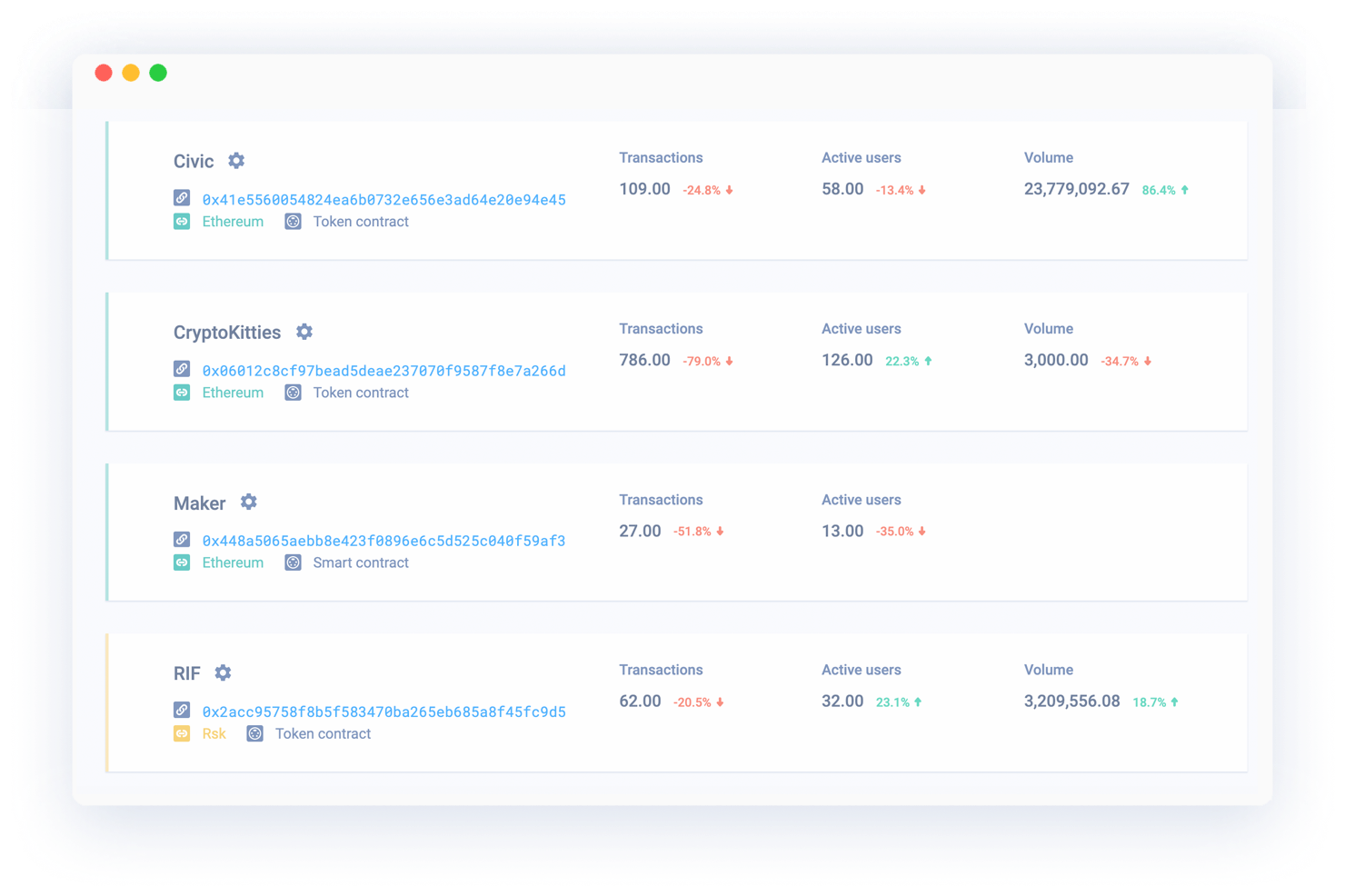Select the CryptoKitties card title

coord(227,332)
